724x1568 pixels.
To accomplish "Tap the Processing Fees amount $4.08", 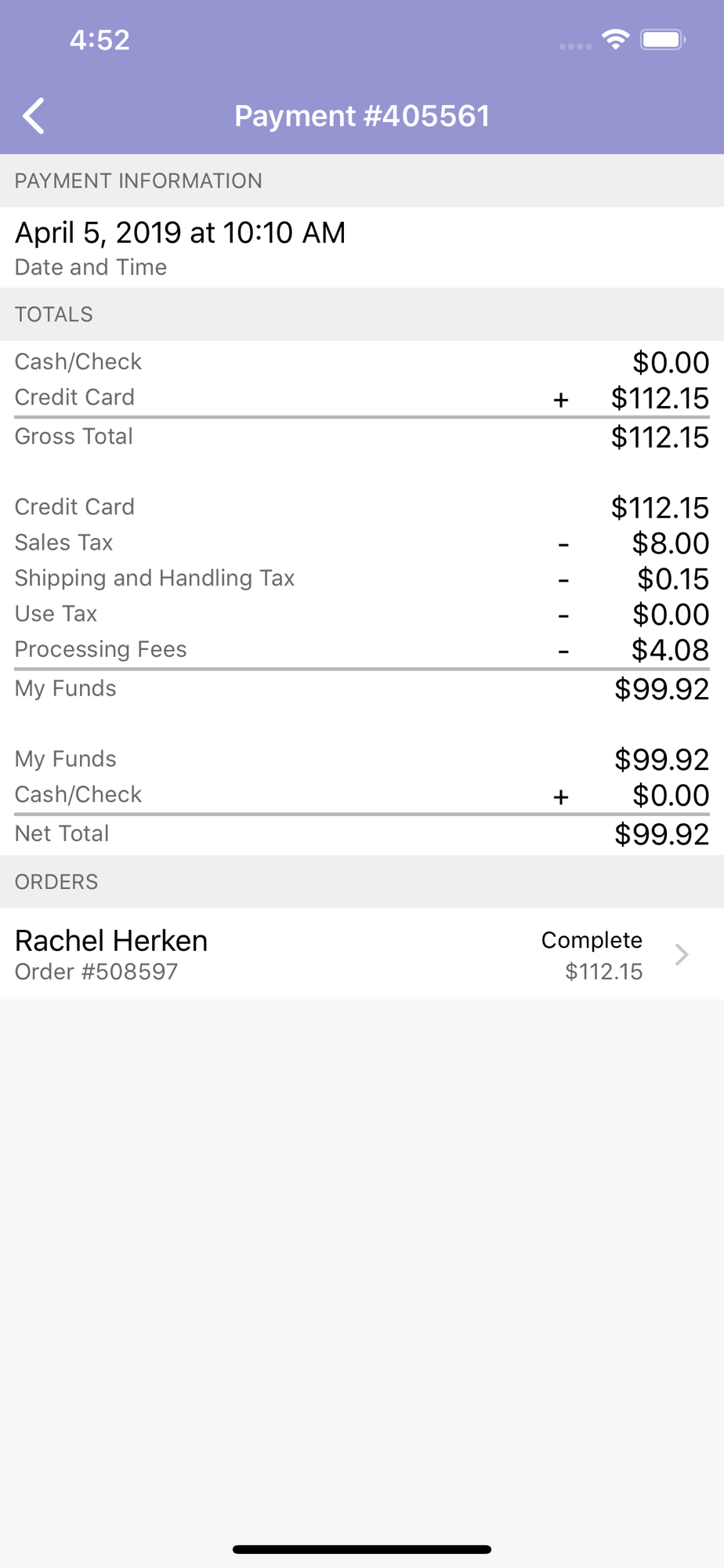I will point(670,650).
